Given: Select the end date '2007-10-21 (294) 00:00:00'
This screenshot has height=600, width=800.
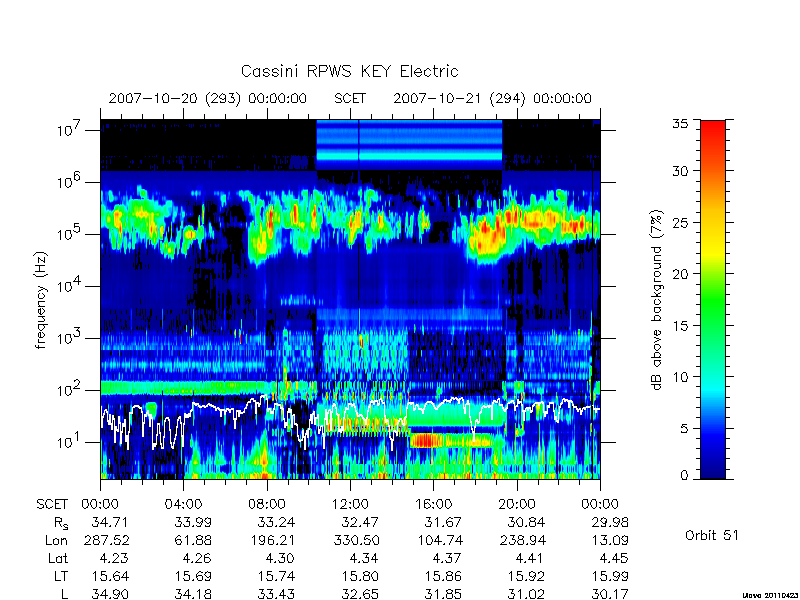Looking at the screenshot, I should pyautogui.click(x=492, y=98).
